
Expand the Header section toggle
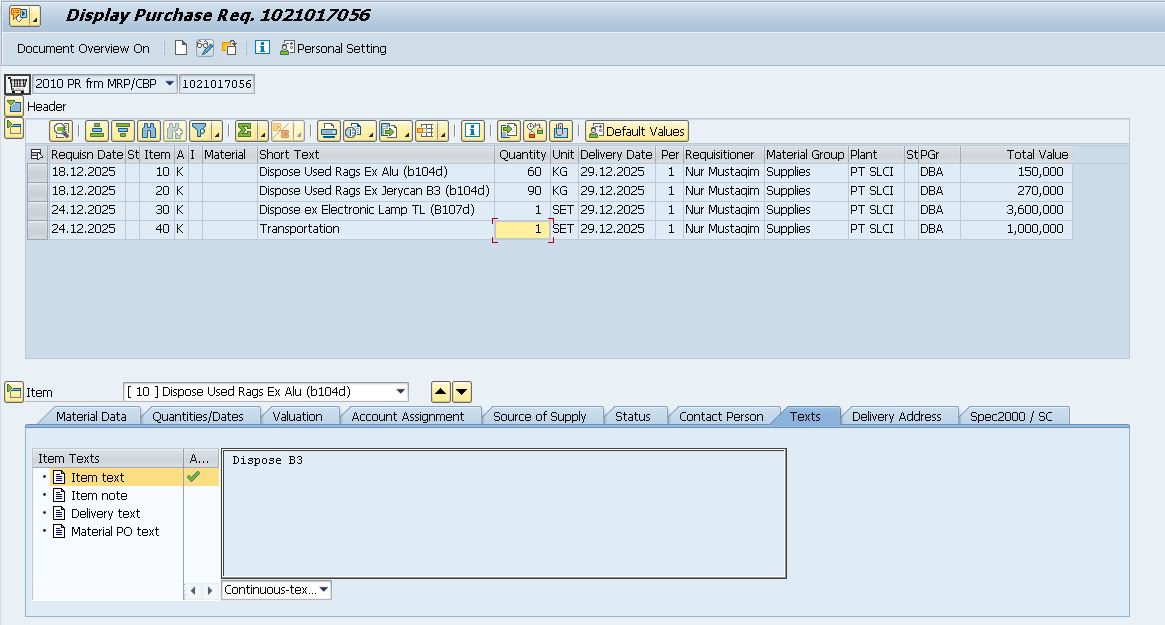point(14,106)
